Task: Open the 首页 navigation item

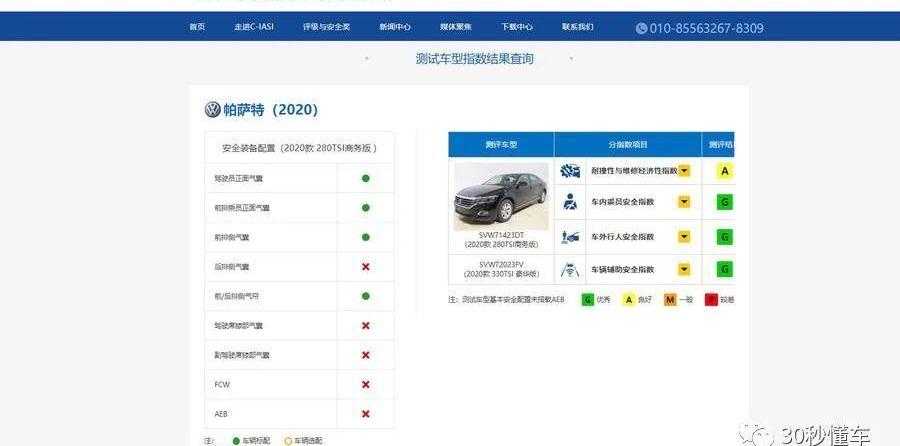Action: click(197, 27)
